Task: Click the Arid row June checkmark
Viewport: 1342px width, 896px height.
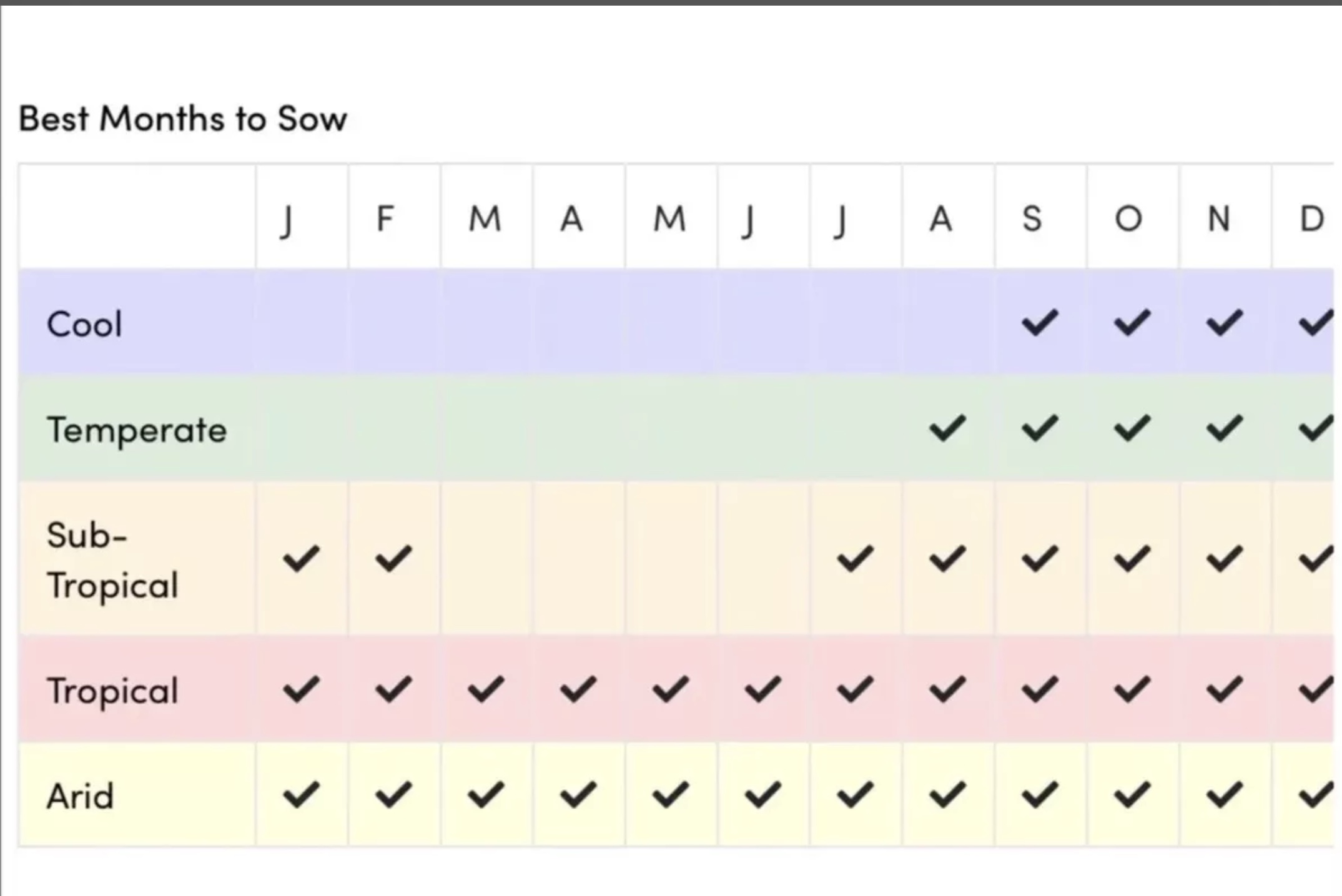Action: [762, 795]
